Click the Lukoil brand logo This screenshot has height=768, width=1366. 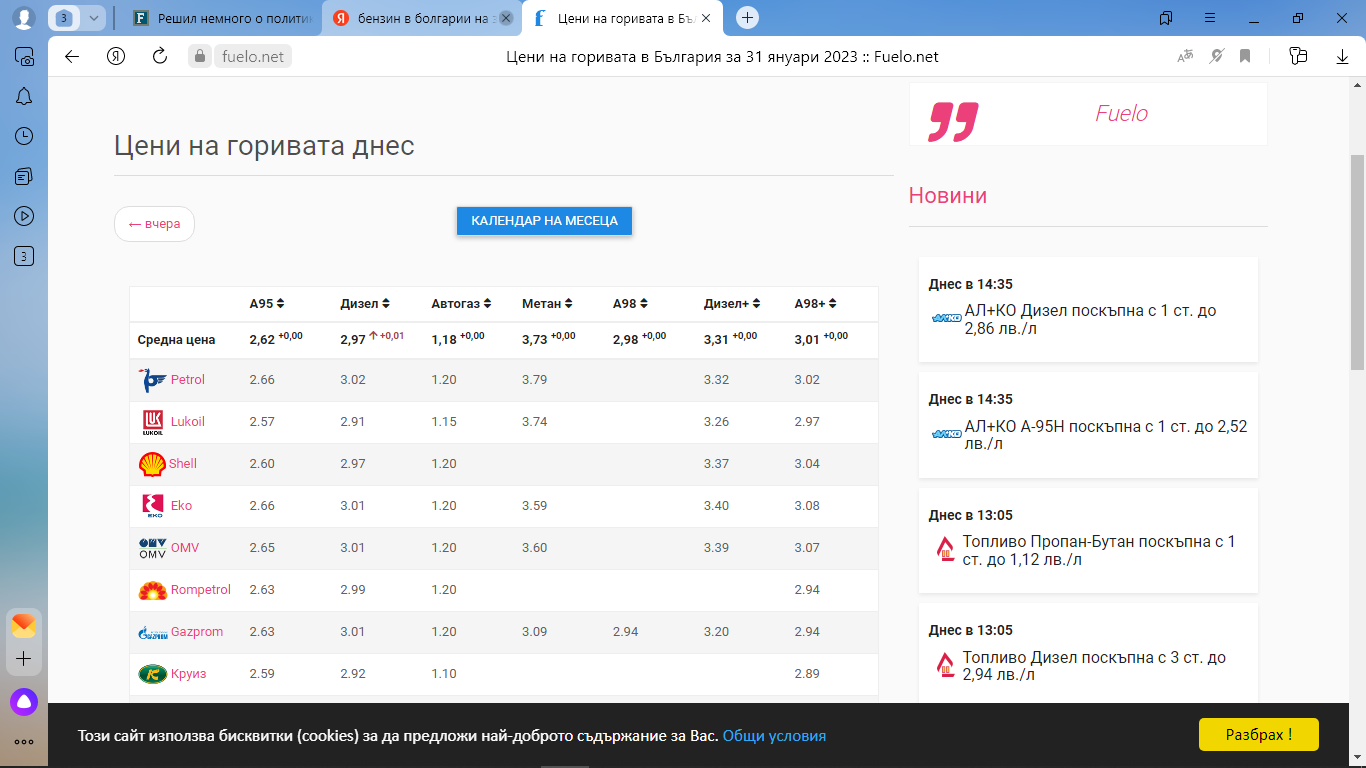pyautogui.click(x=152, y=422)
